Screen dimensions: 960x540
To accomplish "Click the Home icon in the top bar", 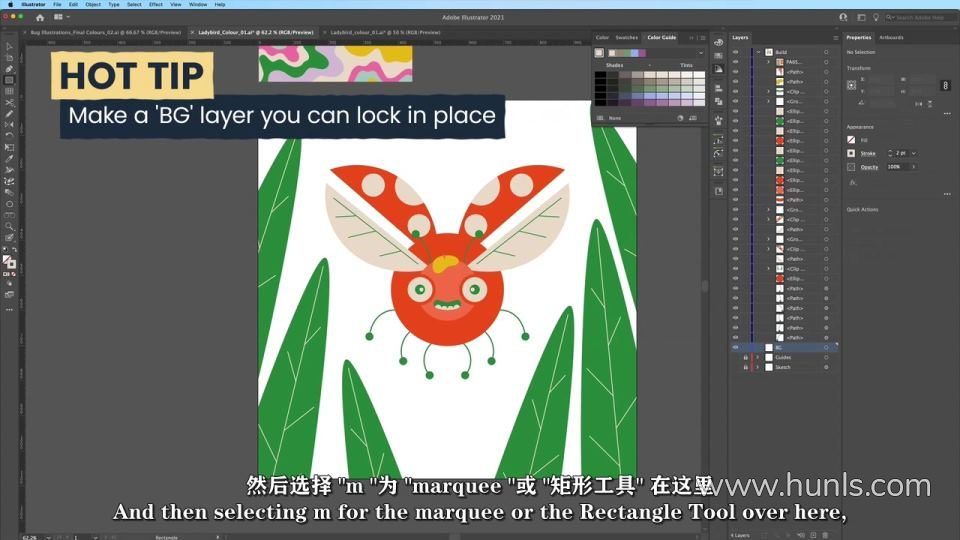I will [40, 17].
